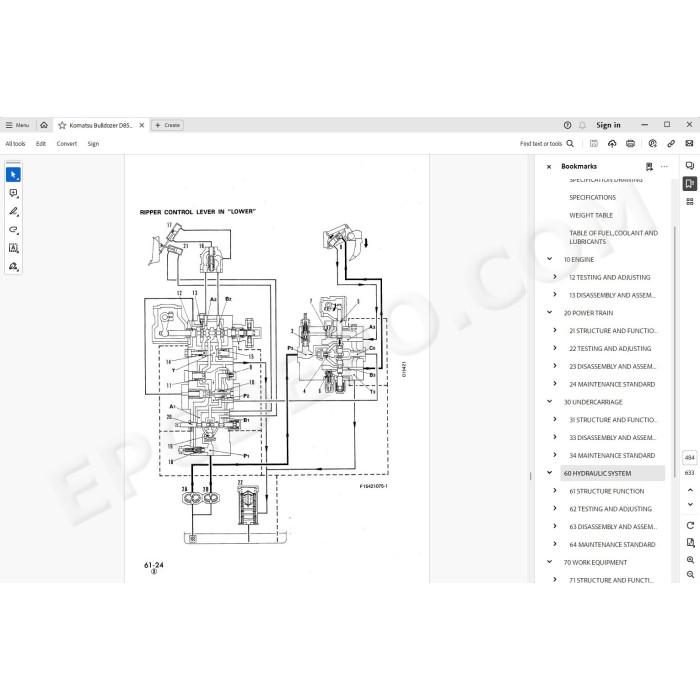Click the Bookmarks panel scrollbar

[x=674, y=353]
